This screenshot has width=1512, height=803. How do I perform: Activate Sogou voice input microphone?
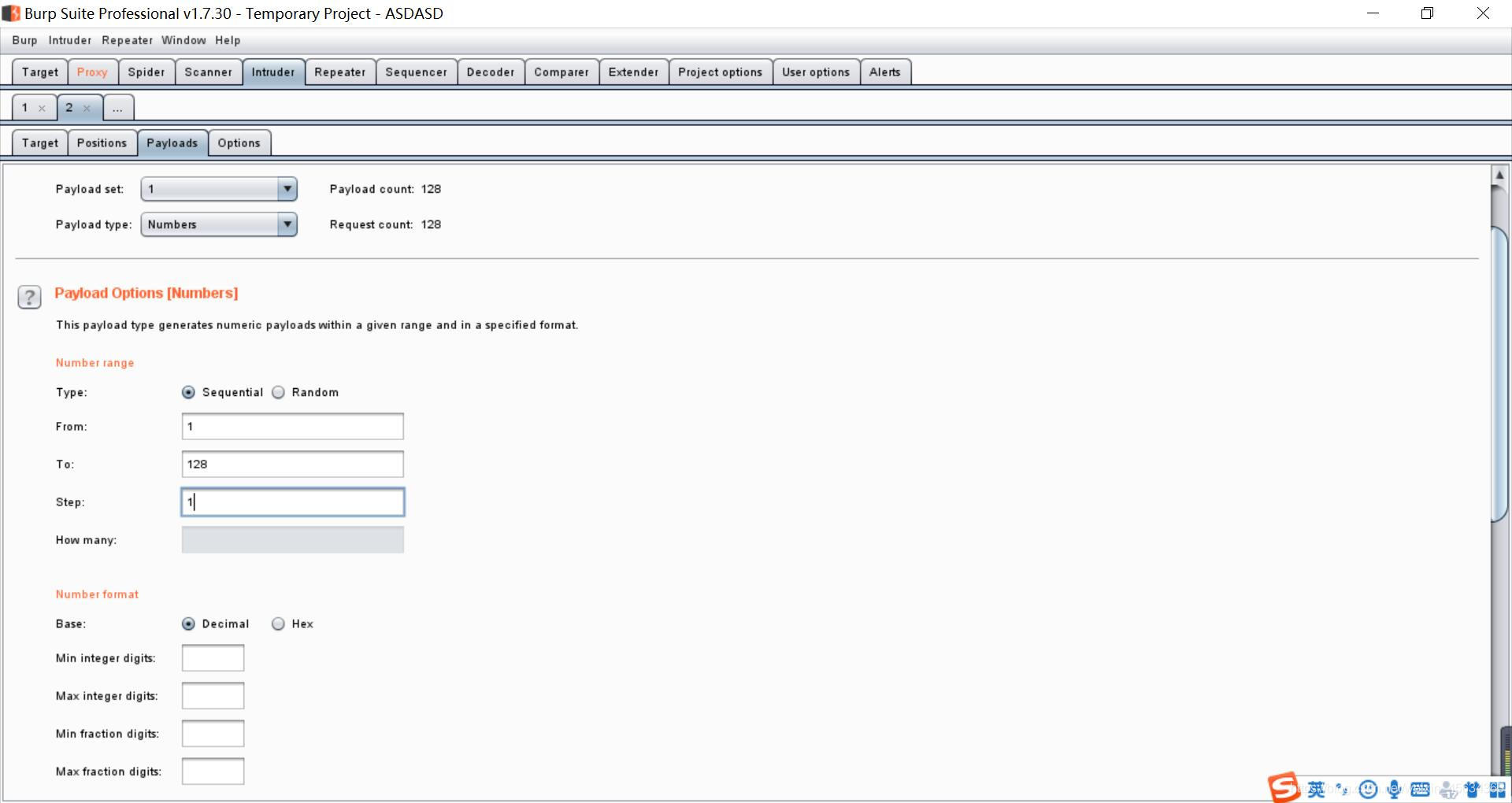tap(1394, 789)
